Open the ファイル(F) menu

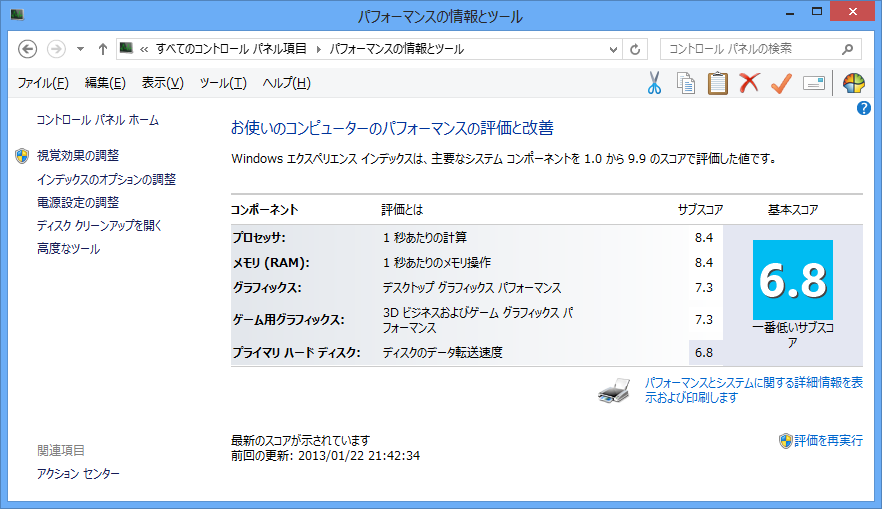[x=43, y=83]
